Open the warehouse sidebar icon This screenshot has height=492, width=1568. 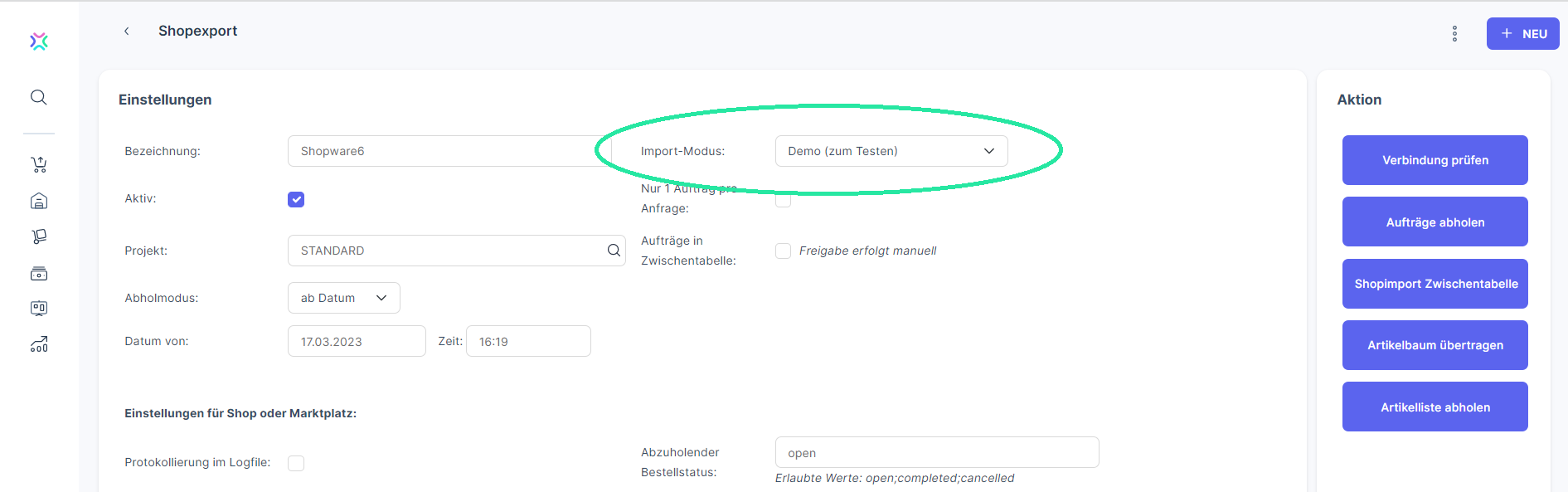tap(39, 201)
